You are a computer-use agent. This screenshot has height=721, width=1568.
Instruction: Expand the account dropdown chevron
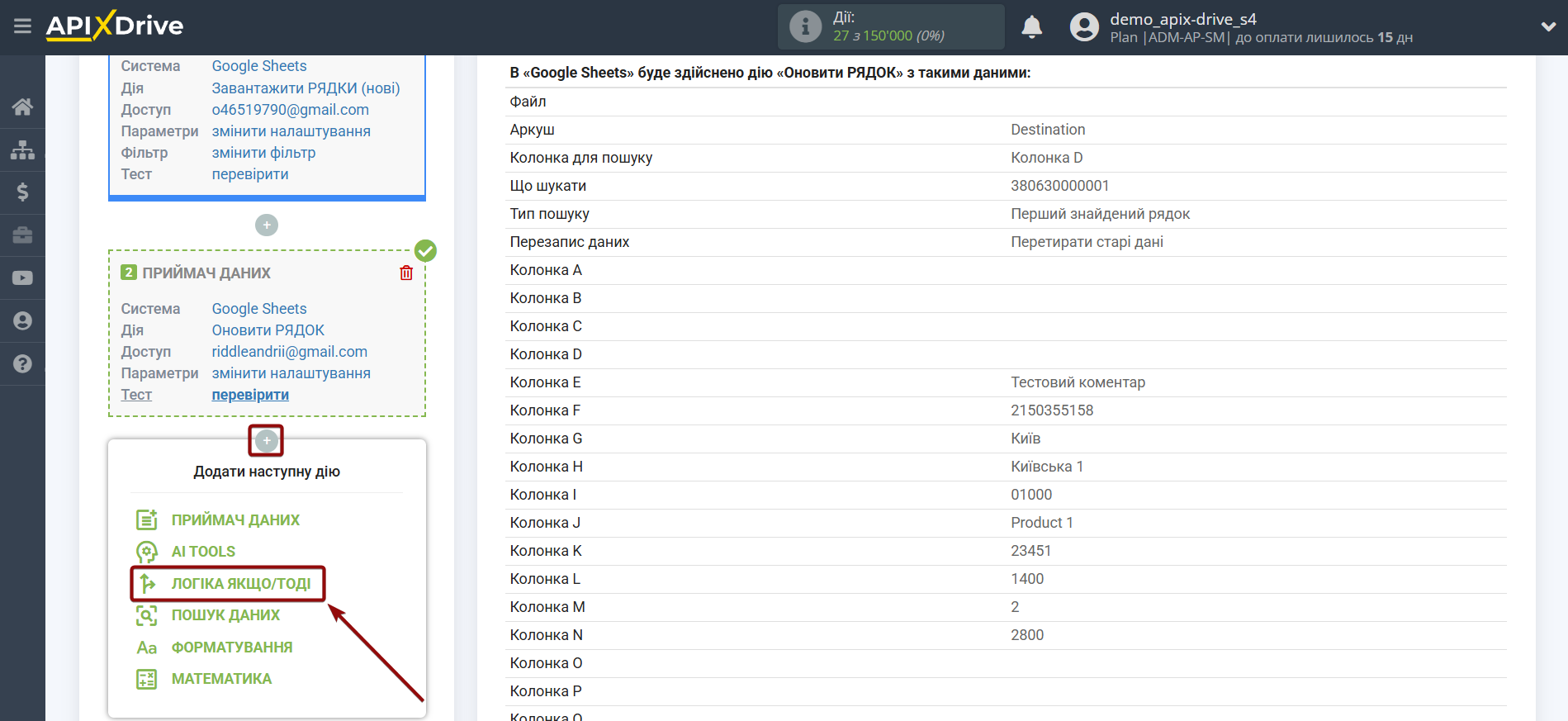click(x=1548, y=26)
